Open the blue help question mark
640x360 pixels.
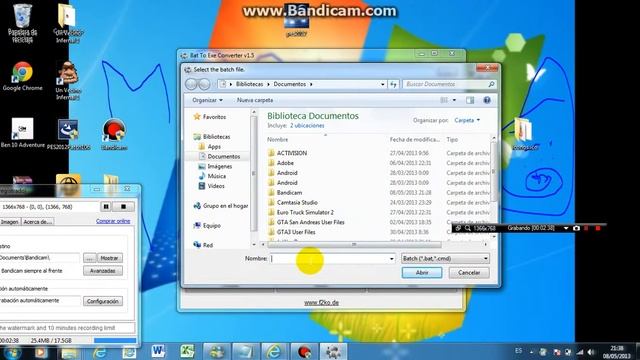pyautogui.click(x=487, y=100)
